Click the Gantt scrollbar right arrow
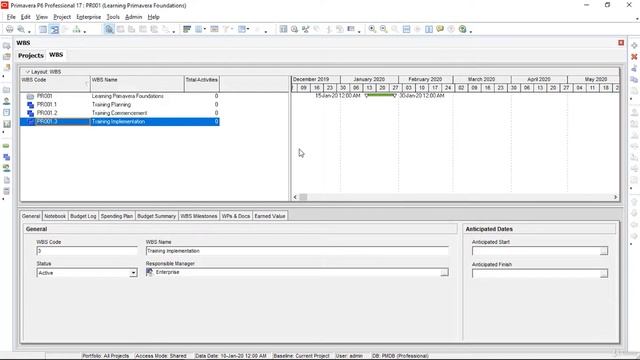This screenshot has width=640, height=360. 616,197
